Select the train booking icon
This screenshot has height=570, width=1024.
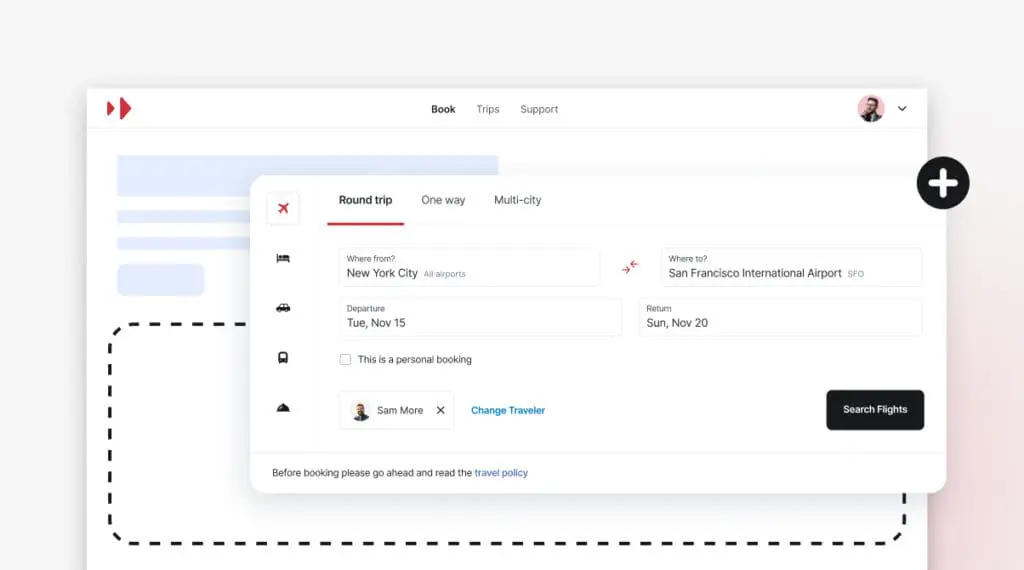pyautogui.click(x=283, y=357)
